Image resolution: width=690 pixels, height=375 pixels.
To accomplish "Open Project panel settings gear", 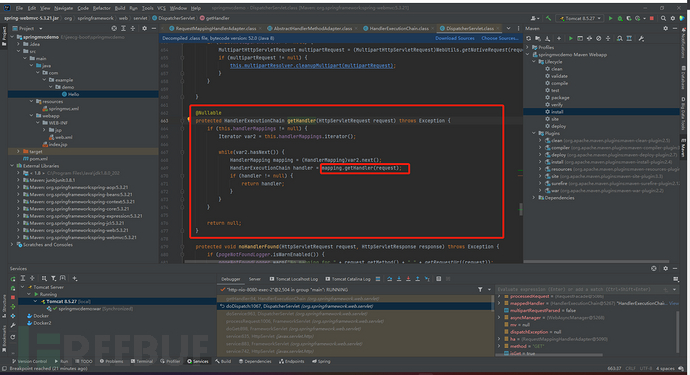I will [x=144, y=28].
